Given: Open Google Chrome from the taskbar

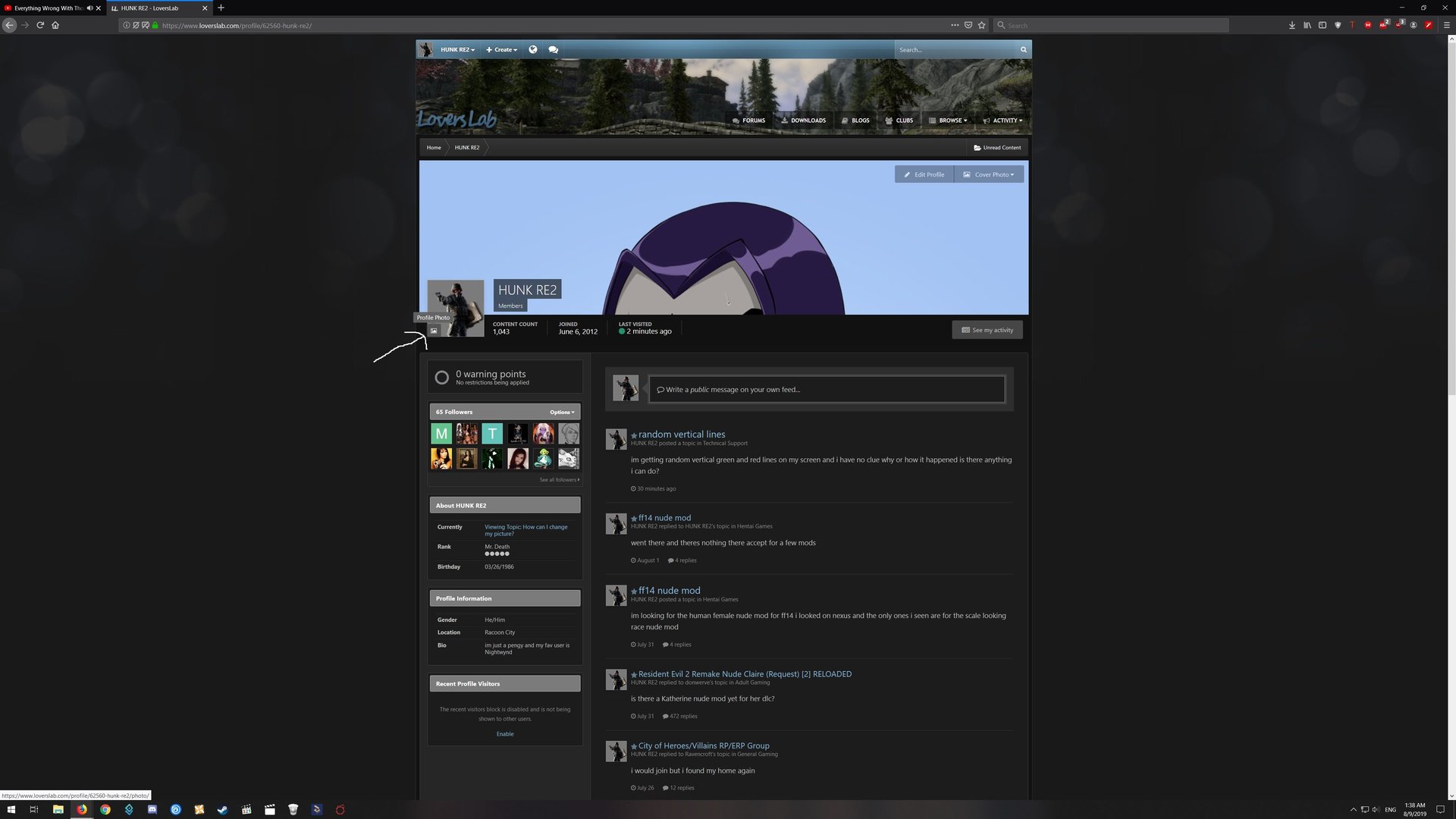Looking at the screenshot, I should point(105,809).
